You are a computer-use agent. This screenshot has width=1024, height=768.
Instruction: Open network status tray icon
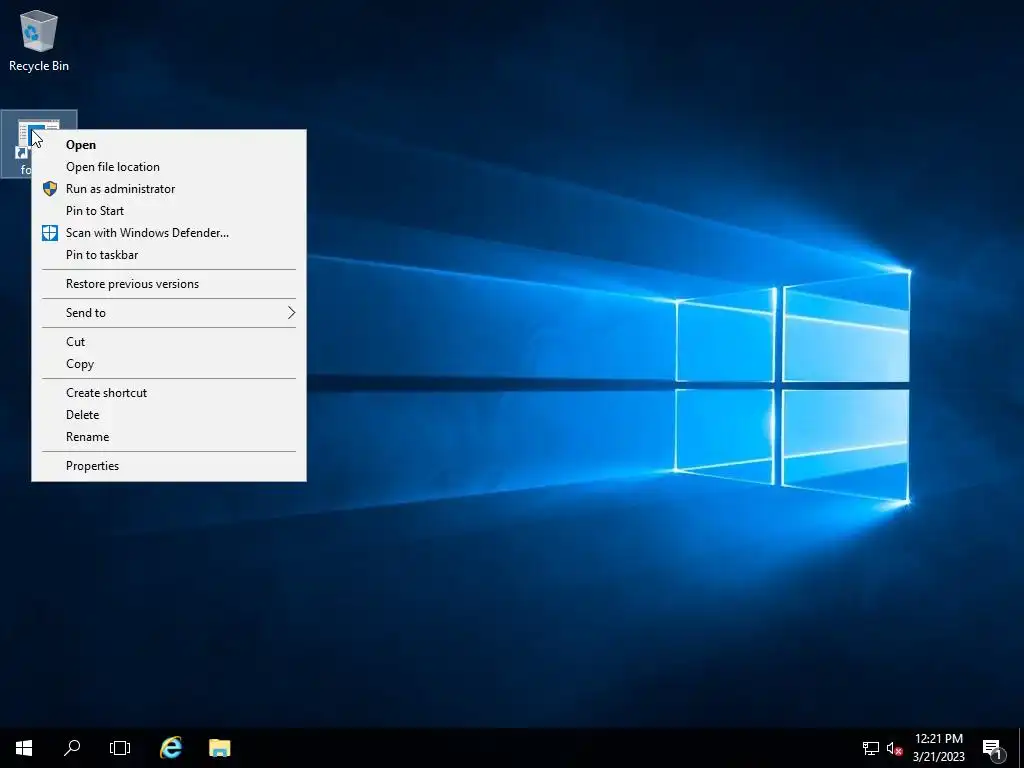pyautogui.click(x=871, y=748)
